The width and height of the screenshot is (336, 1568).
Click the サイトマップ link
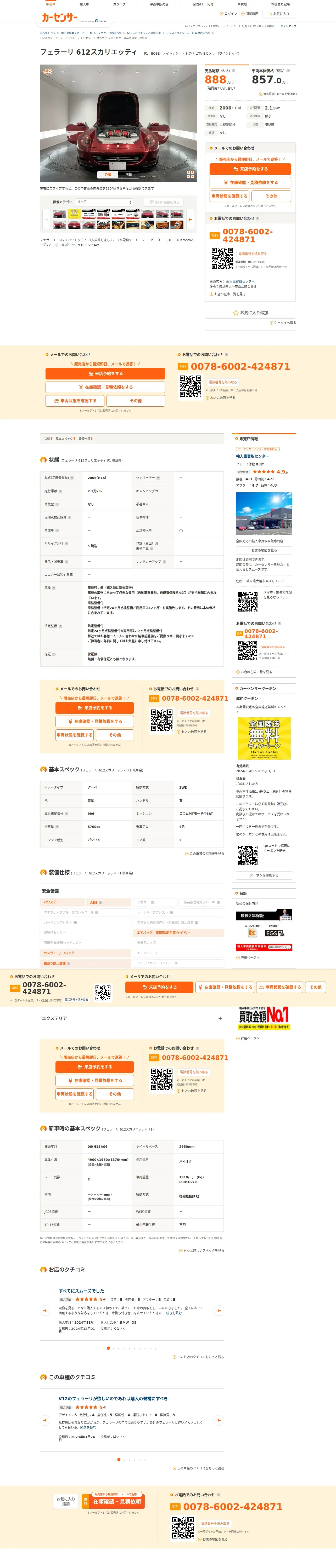click(x=288, y=26)
